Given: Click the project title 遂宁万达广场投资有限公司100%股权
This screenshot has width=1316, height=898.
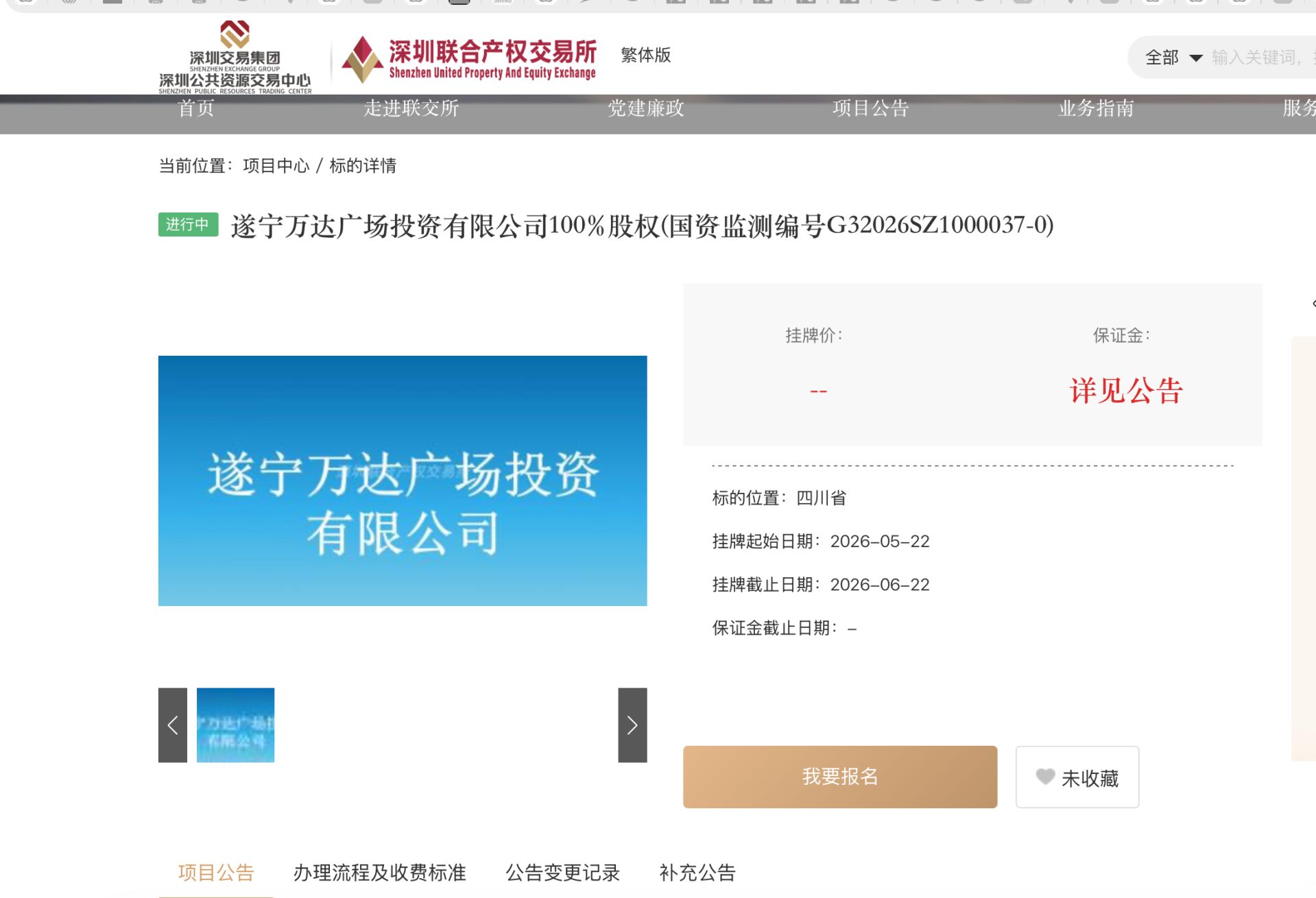Looking at the screenshot, I should pos(643,226).
